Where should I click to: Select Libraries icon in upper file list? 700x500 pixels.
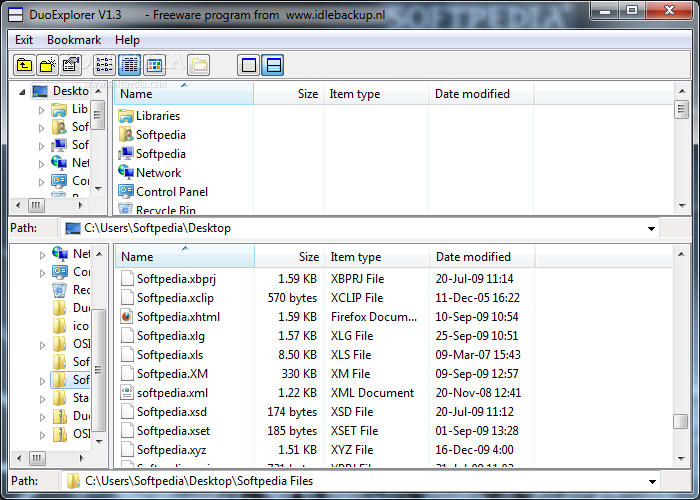(x=126, y=116)
